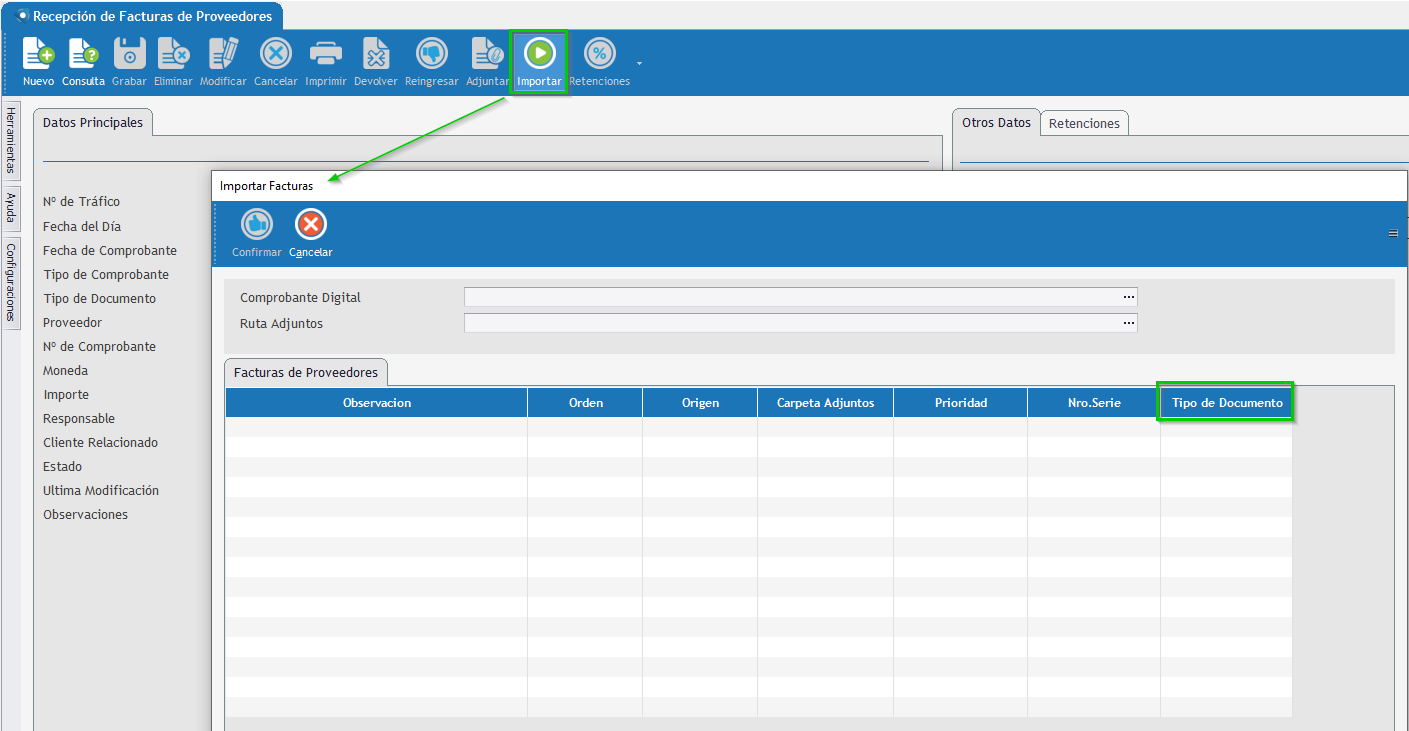This screenshot has width=1409, height=731.
Task: Click the Nº de Tráfico label
Action: [81, 202]
